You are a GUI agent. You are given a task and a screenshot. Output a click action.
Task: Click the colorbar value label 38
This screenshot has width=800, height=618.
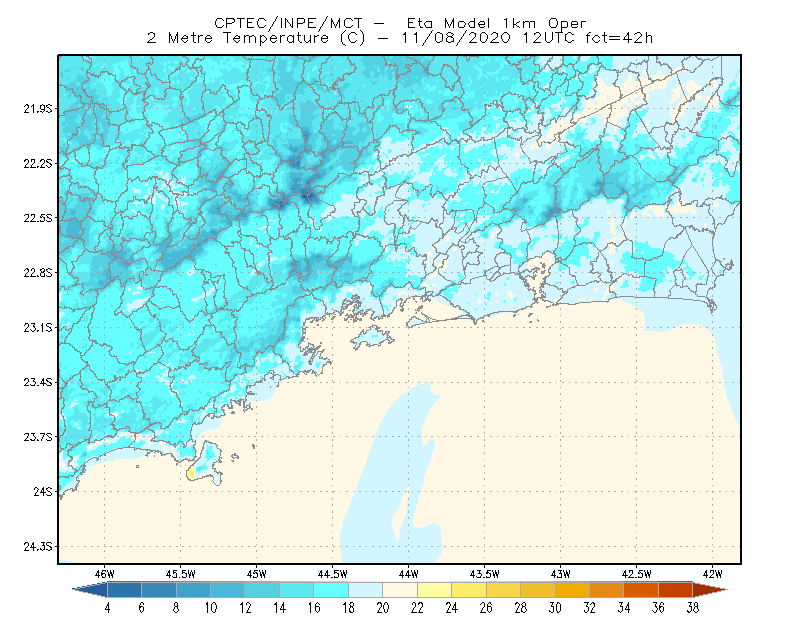click(693, 608)
